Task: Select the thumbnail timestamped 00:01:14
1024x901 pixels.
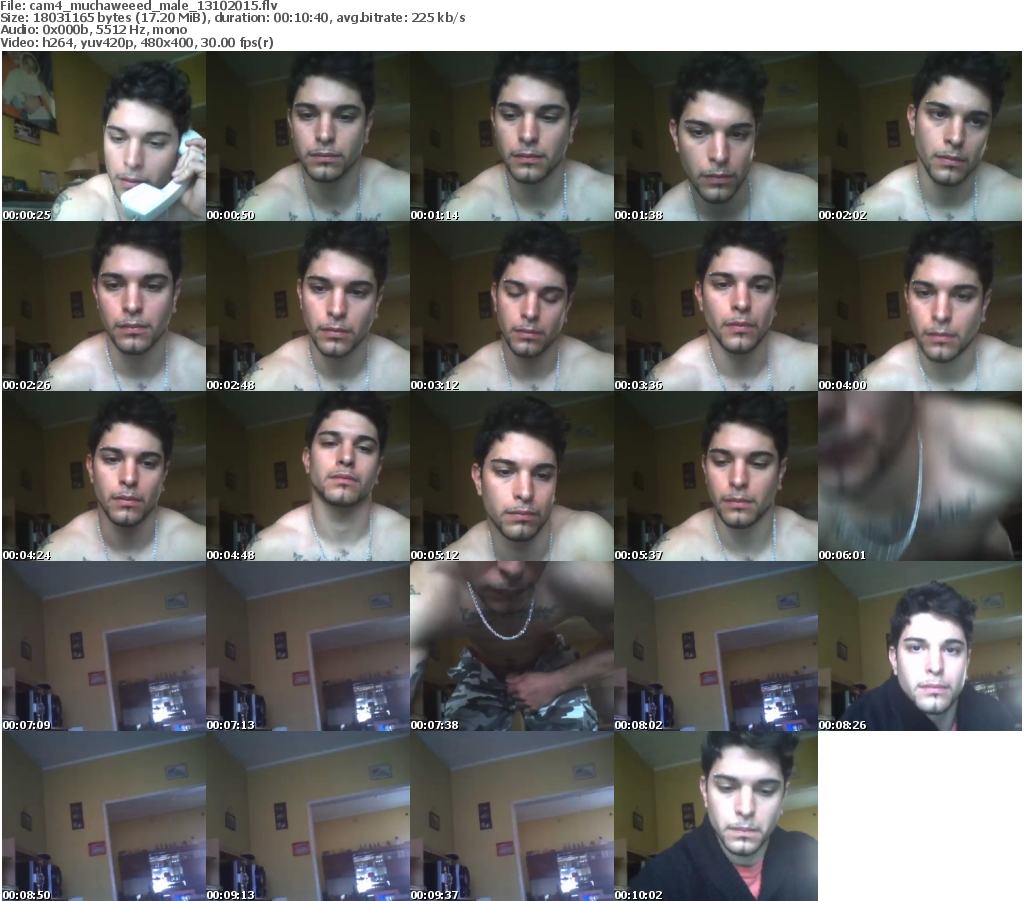Action: (x=512, y=136)
